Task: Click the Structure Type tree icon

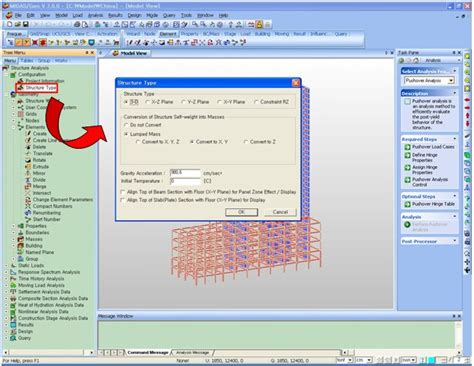Action: point(21,88)
